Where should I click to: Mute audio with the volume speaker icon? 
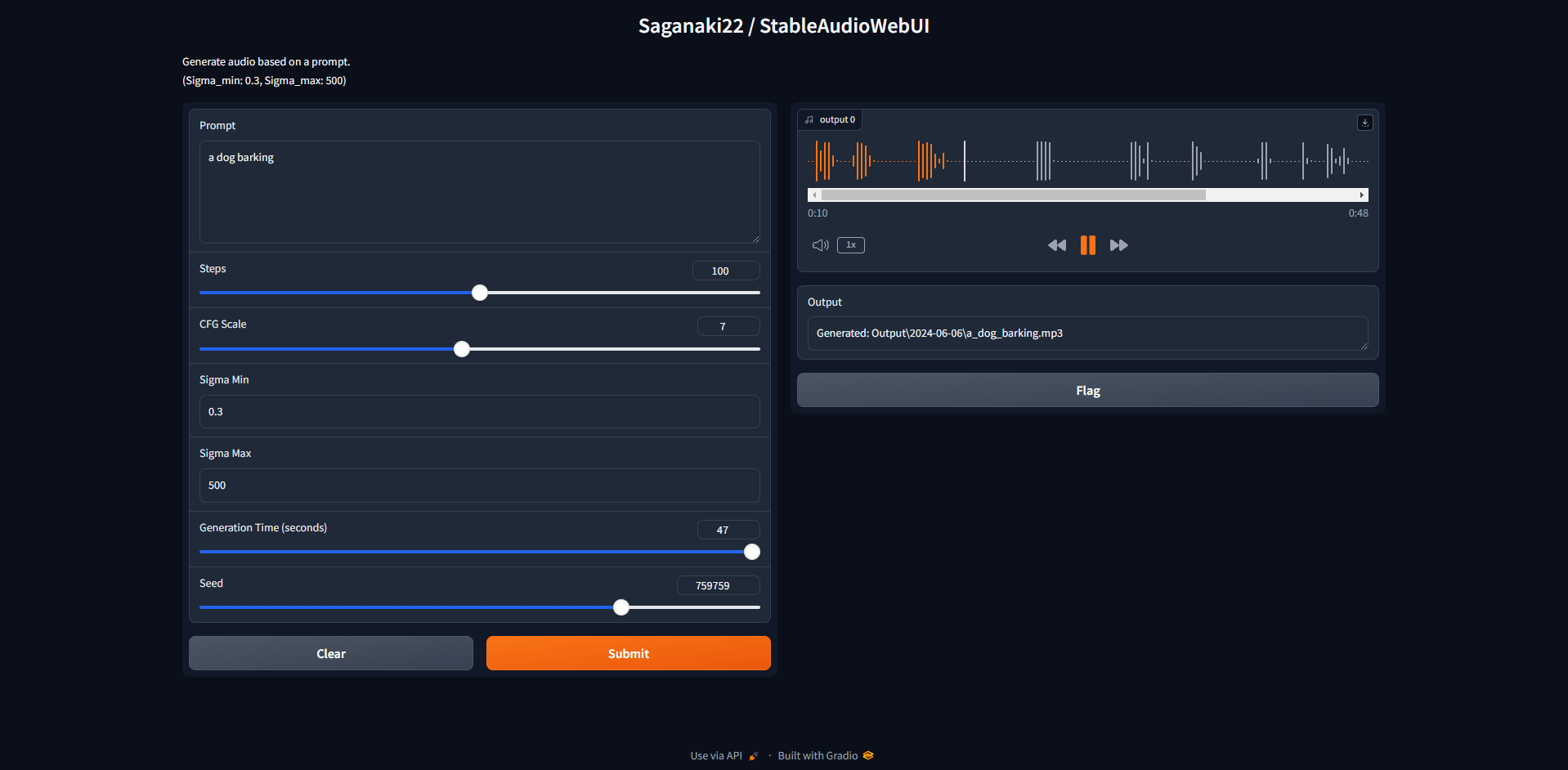coord(820,245)
